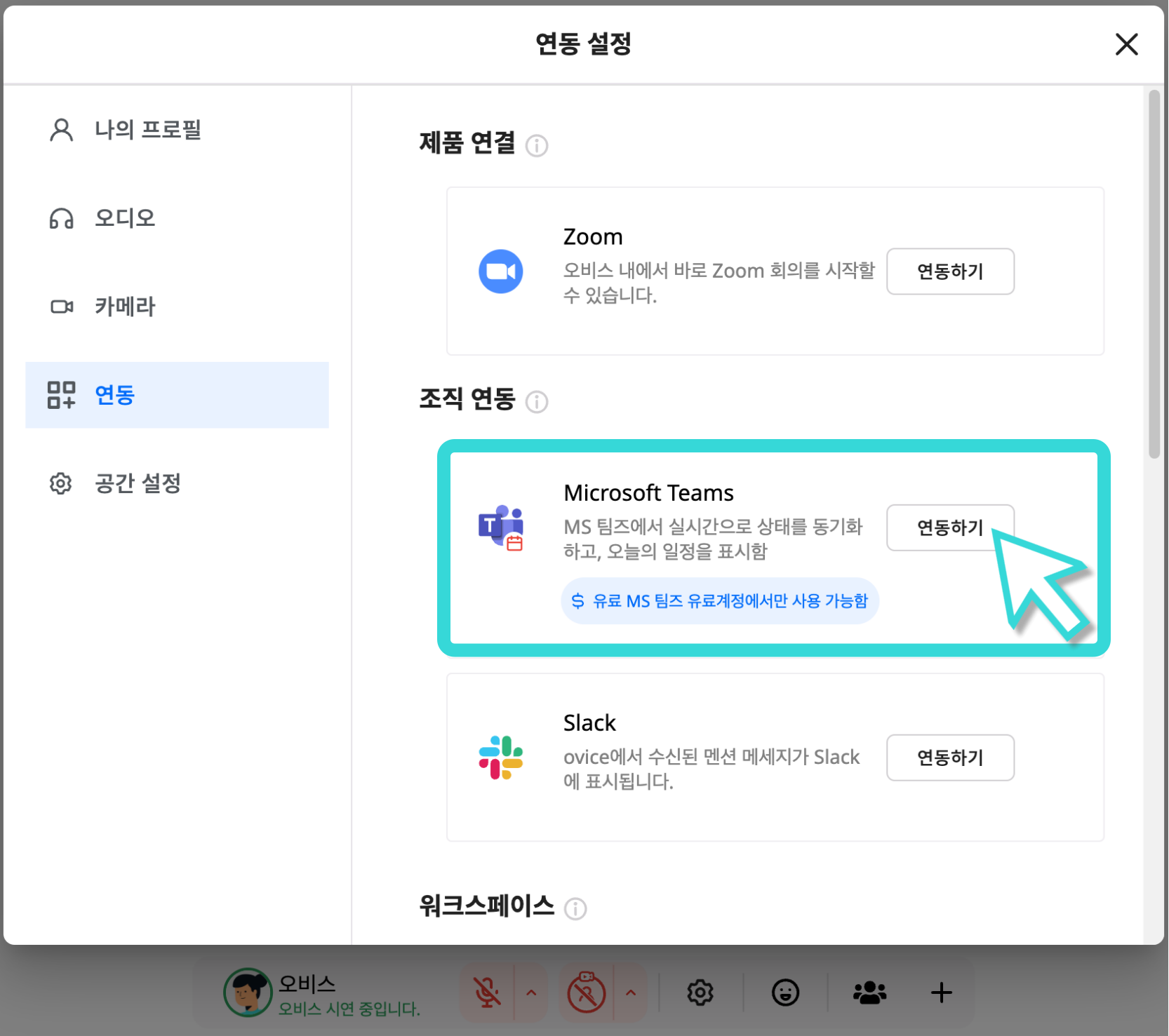Click the 조직 연동 section heading
The image size is (1169, 1036).
pyautogui.click(x=467, y=400)
